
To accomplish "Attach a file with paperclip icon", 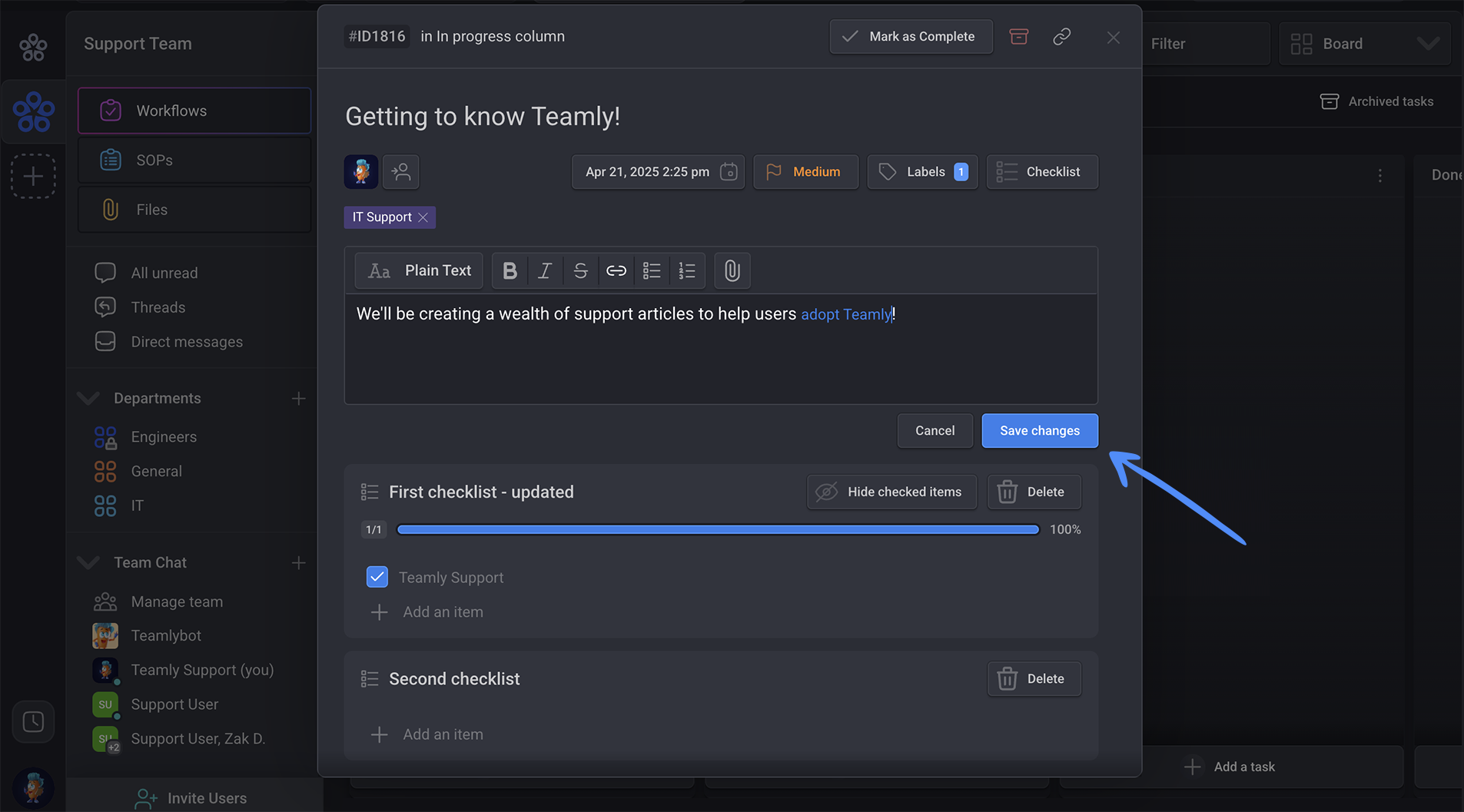I will [732, 270].
